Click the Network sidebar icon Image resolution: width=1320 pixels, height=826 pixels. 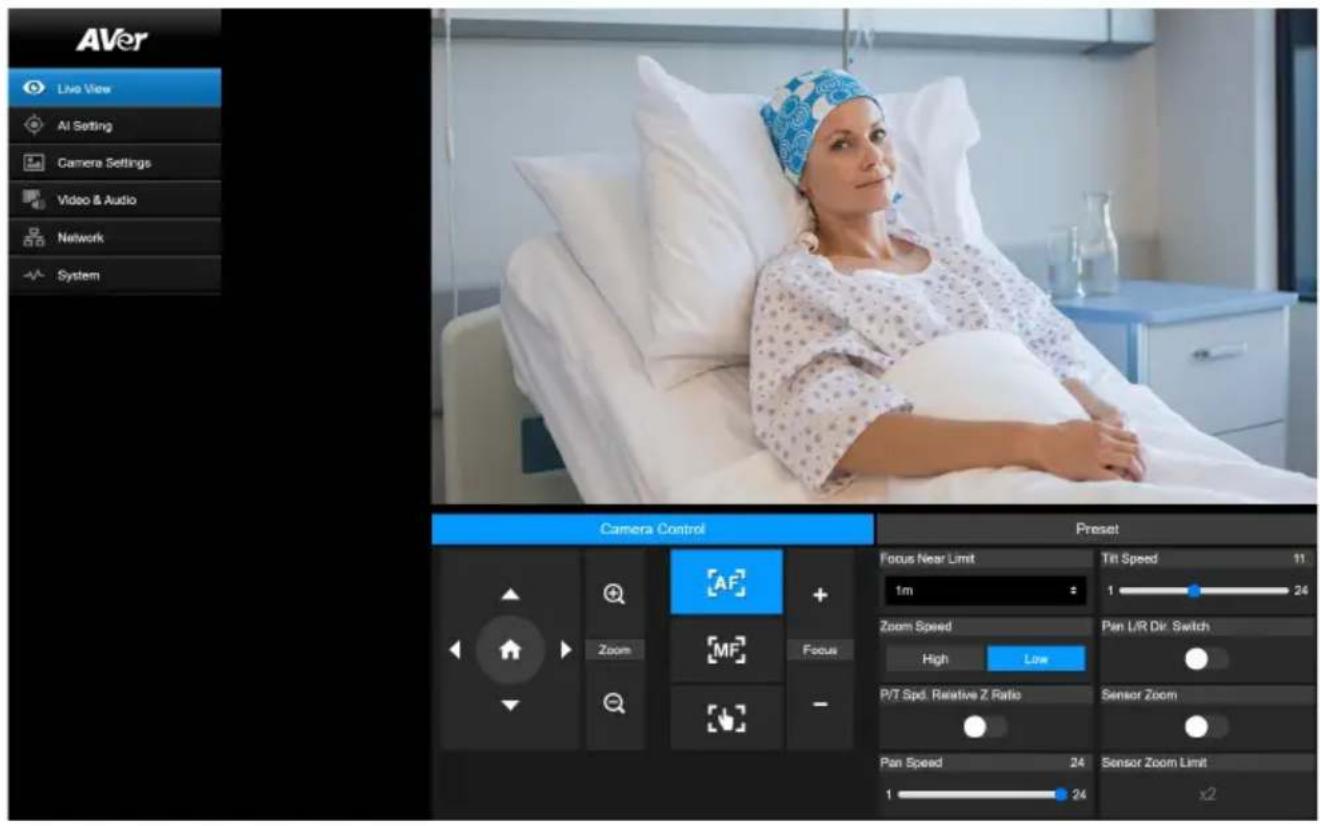pos(33,238)
